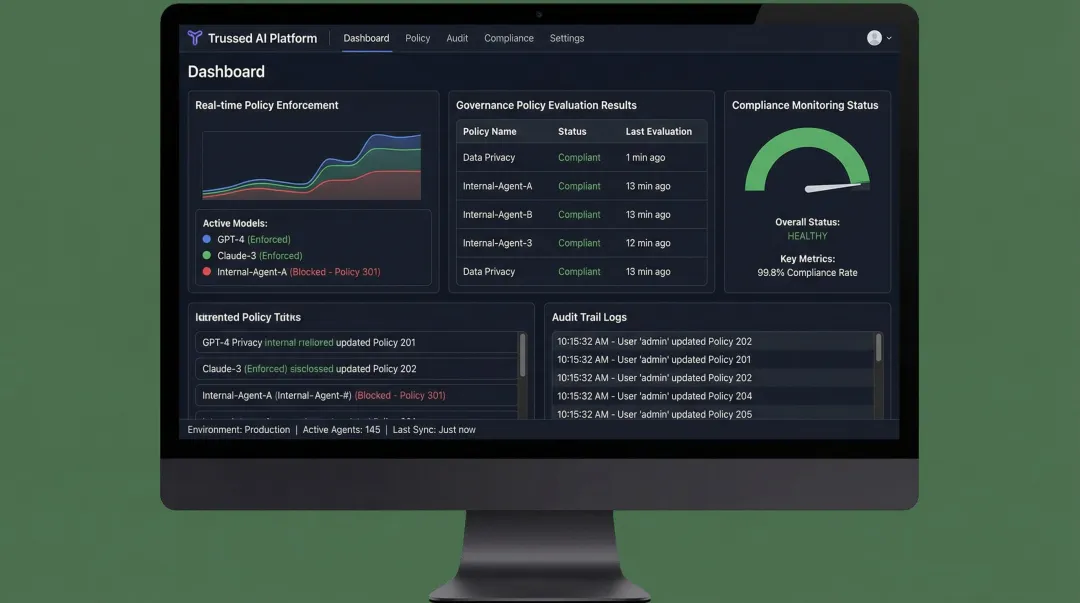Click the HEALTHY overall status link
This screenshot has width=1080, height=603.
click(x=806, y=236)
